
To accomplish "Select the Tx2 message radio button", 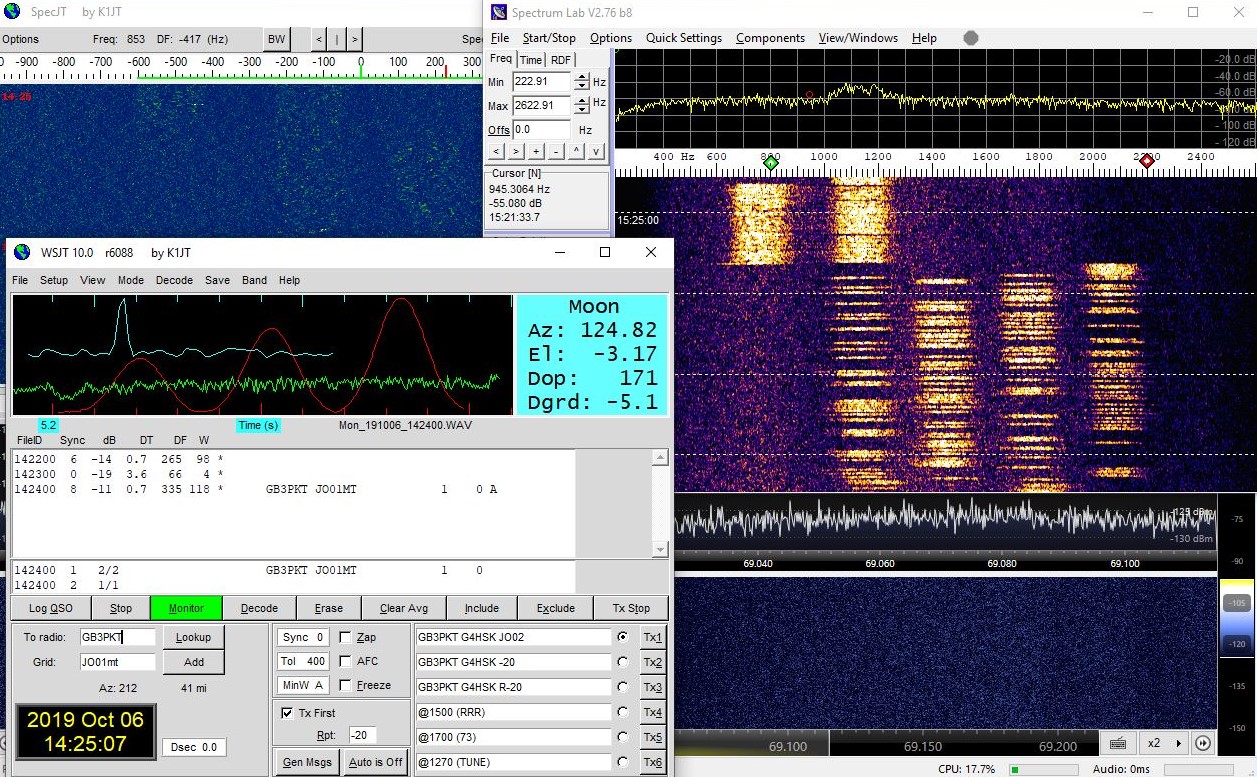I will pos(624,662).
